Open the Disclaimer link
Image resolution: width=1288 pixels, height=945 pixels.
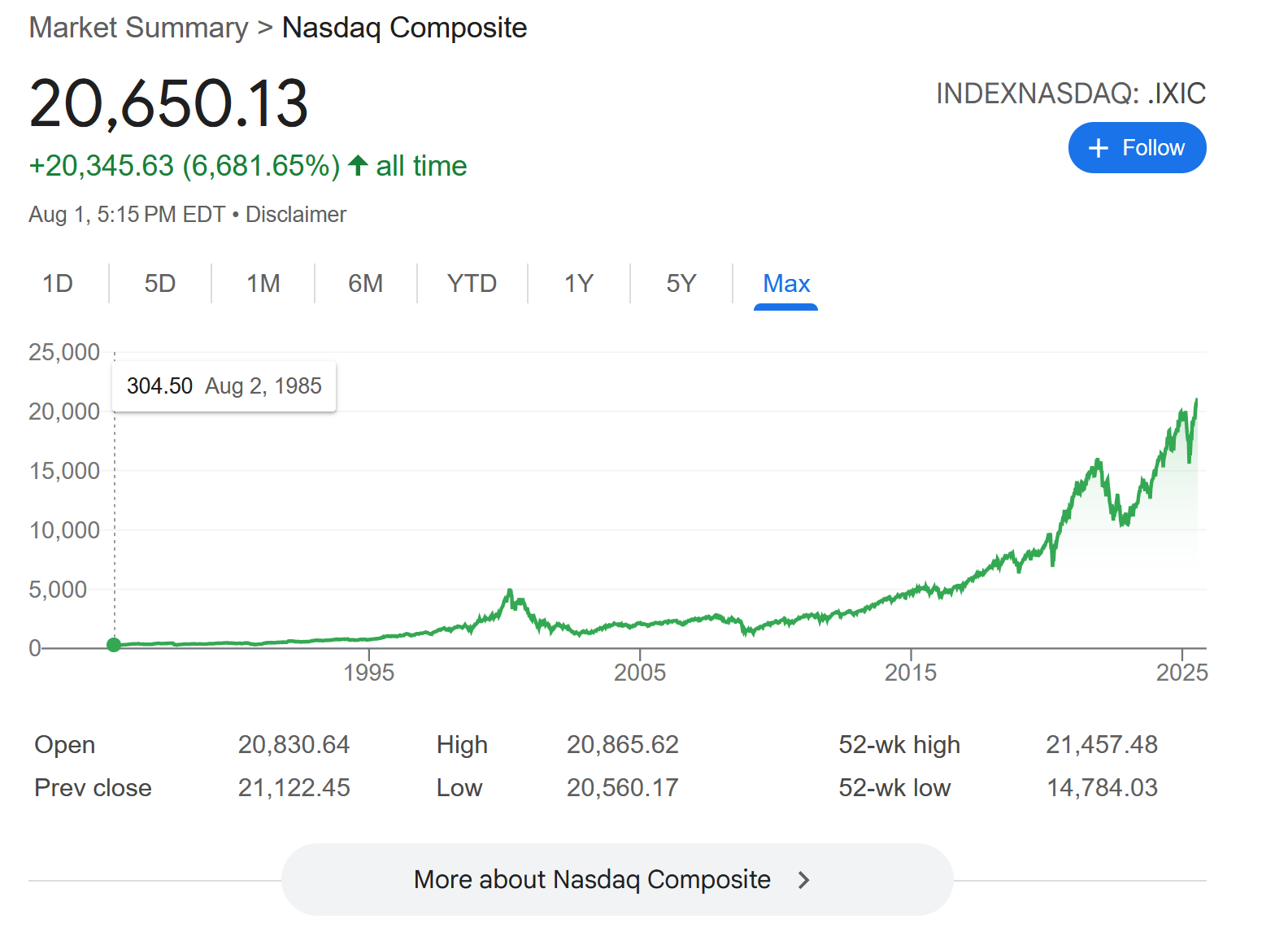(296, 215)
